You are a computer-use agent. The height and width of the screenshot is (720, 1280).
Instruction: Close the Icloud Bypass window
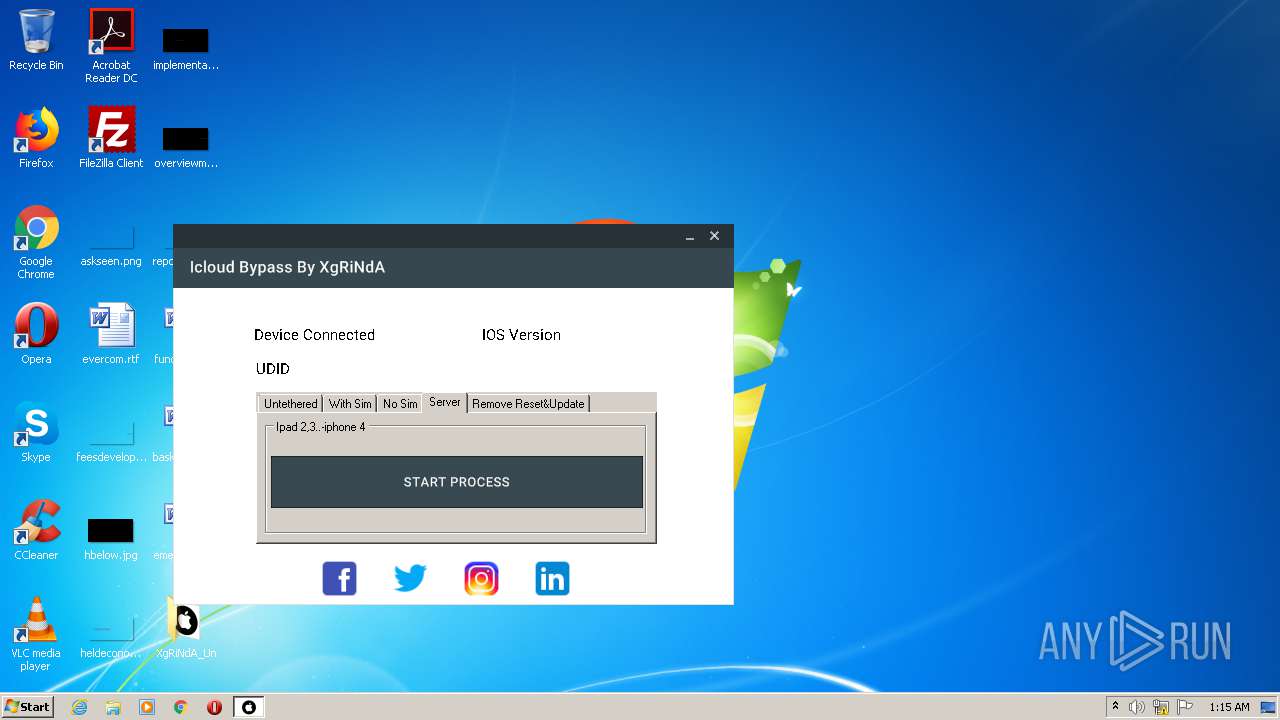click(714, 236)
